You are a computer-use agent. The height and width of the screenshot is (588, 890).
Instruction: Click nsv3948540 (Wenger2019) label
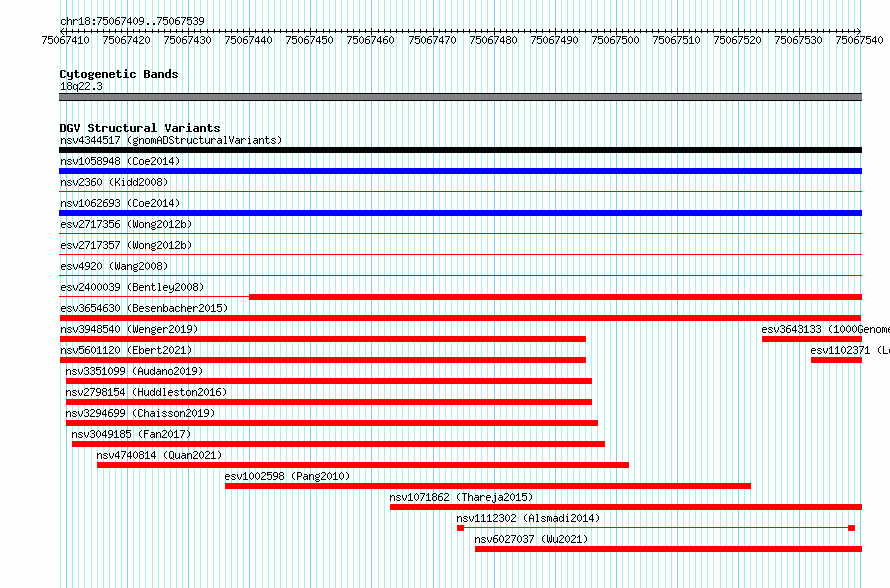click(x=129, y=329)
